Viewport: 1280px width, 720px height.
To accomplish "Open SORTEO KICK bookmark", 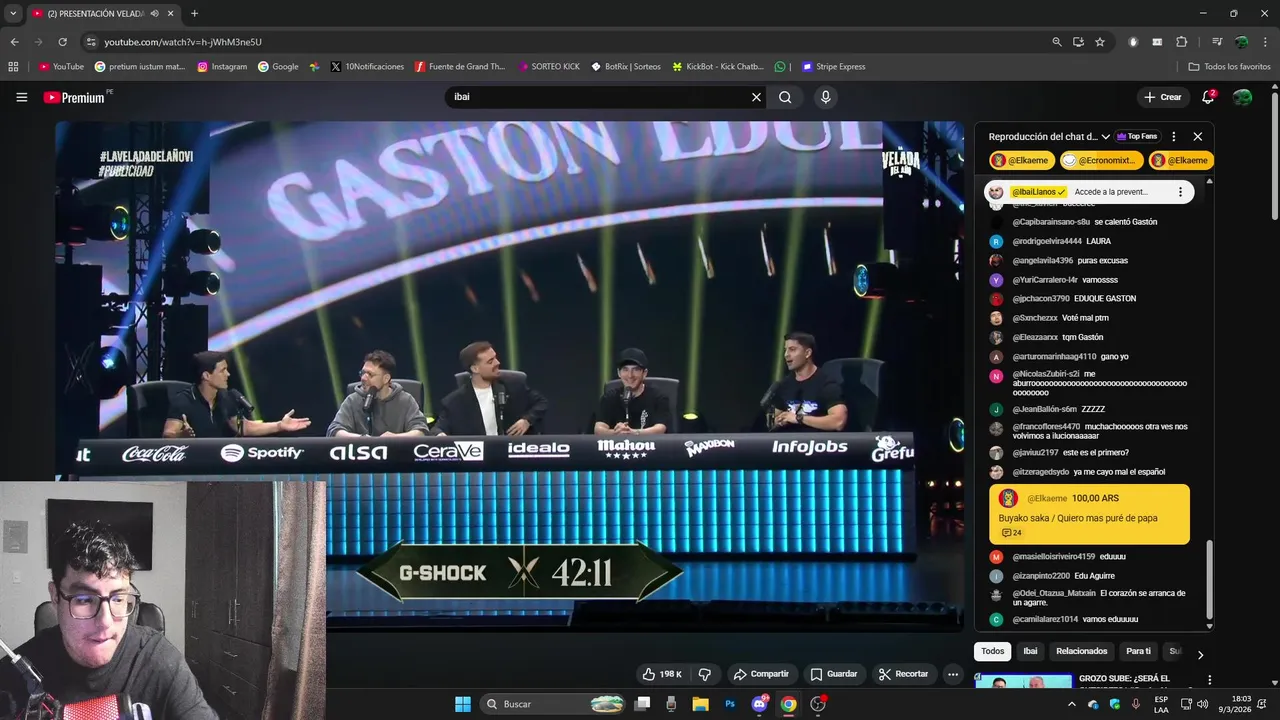I will click(x=549, y=67).
